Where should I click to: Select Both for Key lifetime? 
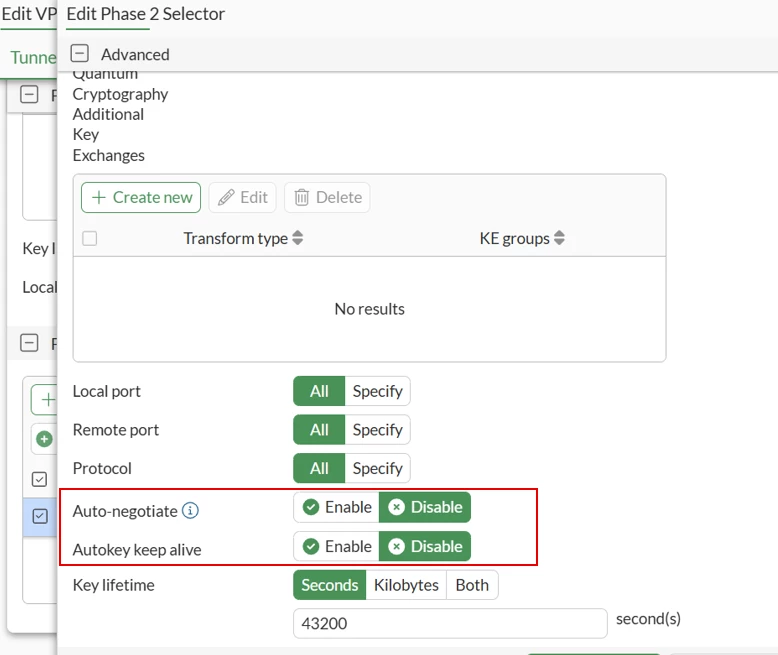click(x=472, y=585)
